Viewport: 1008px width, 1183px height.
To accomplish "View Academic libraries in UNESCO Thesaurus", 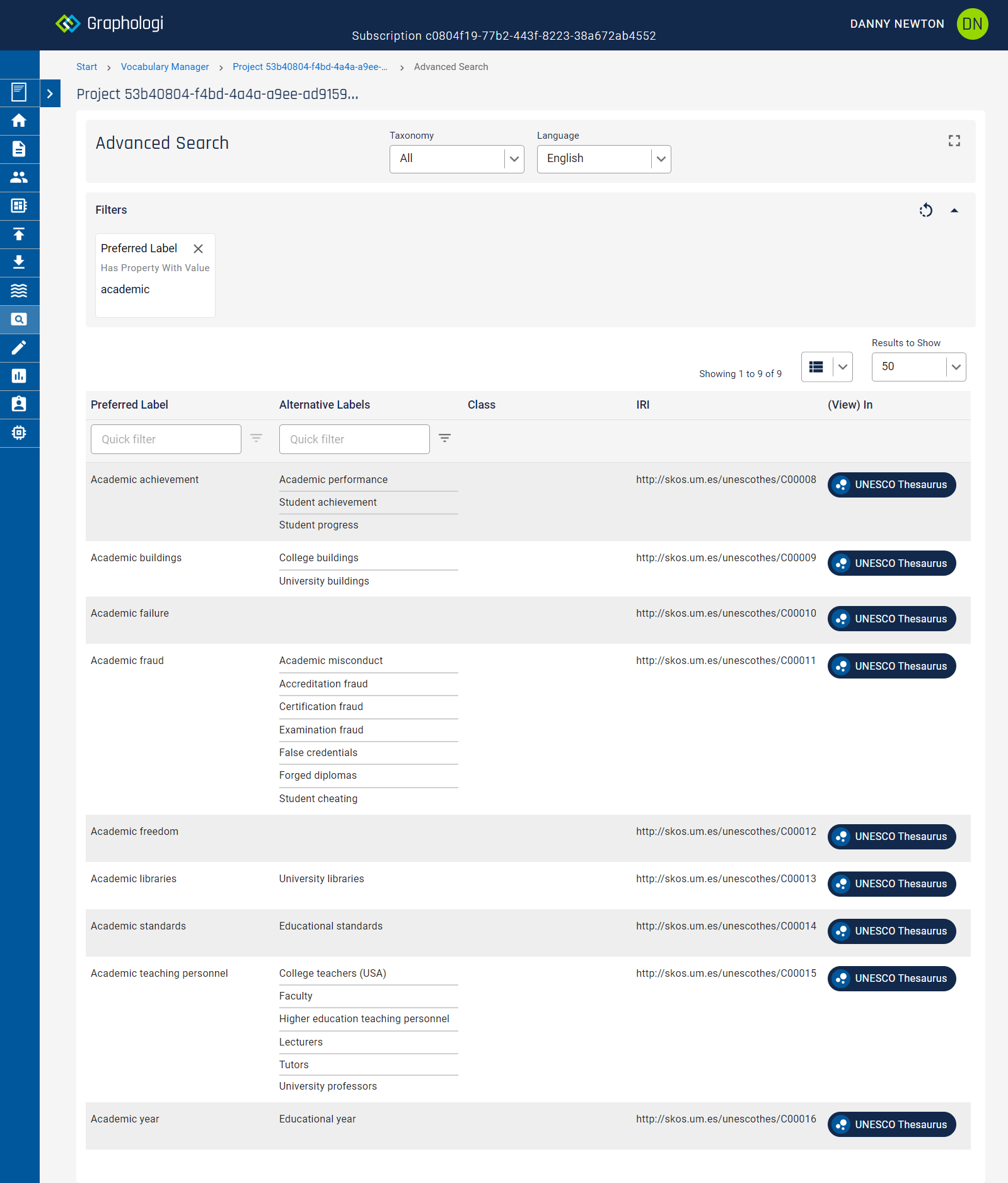I will tap(891, 884).
